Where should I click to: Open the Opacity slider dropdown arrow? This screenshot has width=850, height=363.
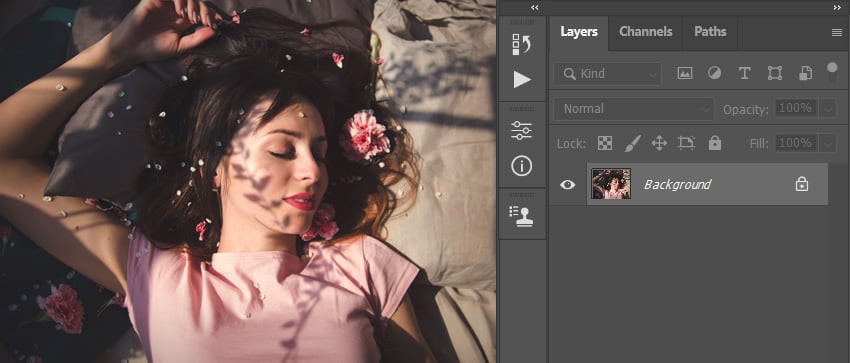(828, 108)
